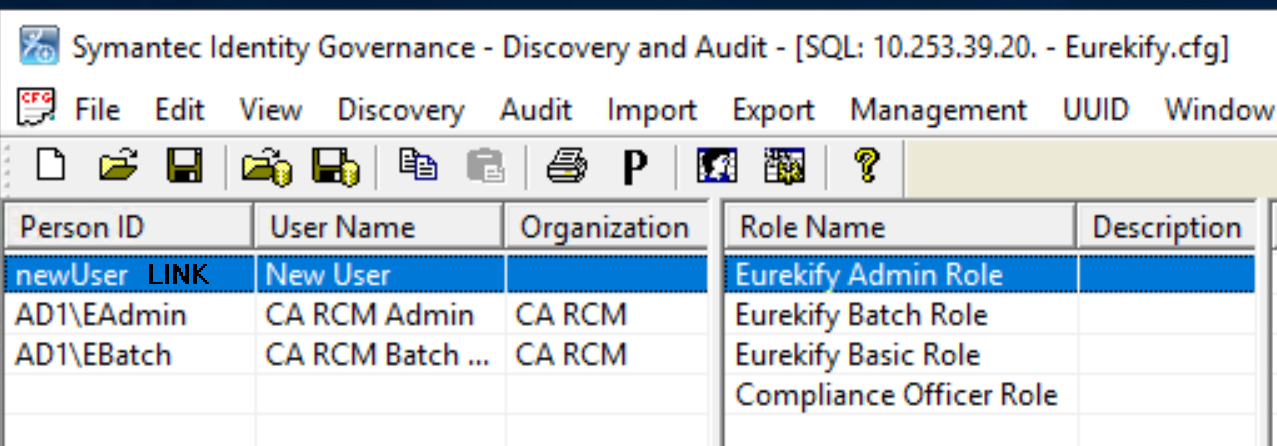Click the yellow question mark Help icon
Image resolution: width=1277 pixels, height=446 pixels.
pos(865,166)
